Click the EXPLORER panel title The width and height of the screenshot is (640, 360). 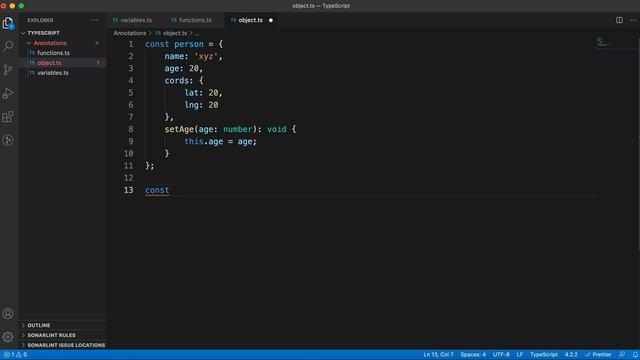tap(40, 20)
